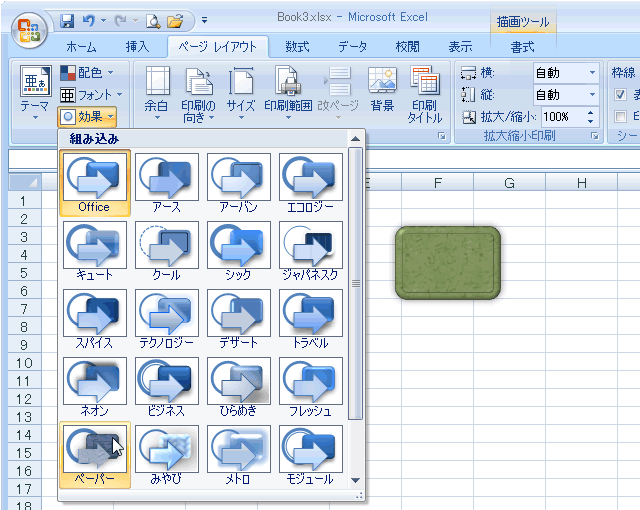Open print preview from quick access toolbar
The image size is (640, 510).
tap(153, 20)
